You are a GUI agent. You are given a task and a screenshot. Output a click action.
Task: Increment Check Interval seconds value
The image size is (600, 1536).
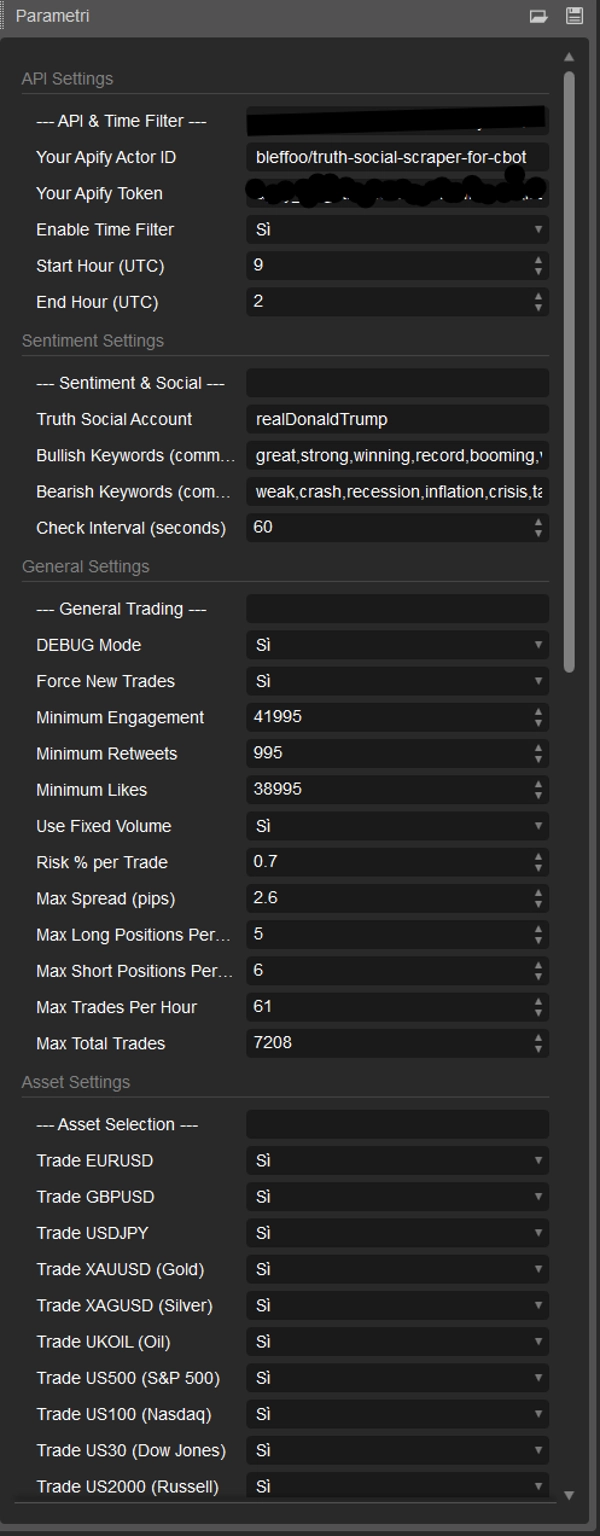pos(539,522)
